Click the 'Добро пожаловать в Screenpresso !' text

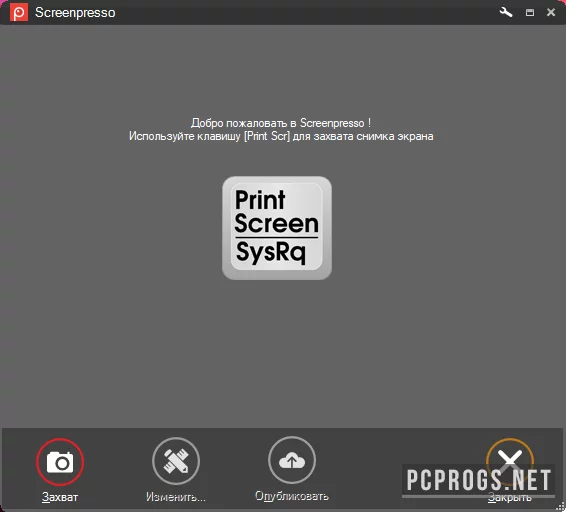pyautogui.click(x=280, y=123)
